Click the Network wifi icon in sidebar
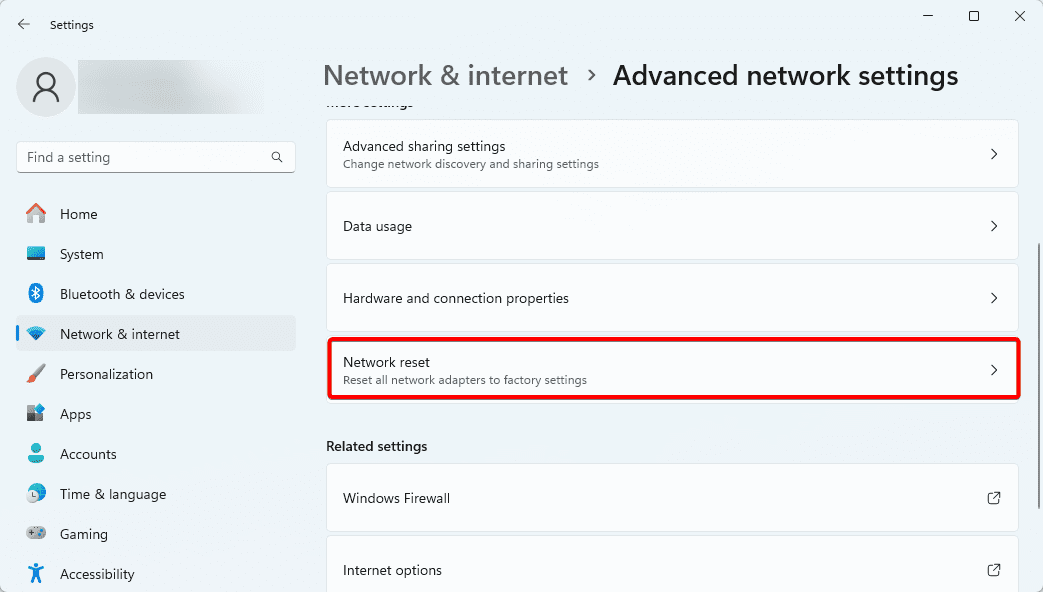The width and height of the screenshot is (1043, 592). point(36,333)
